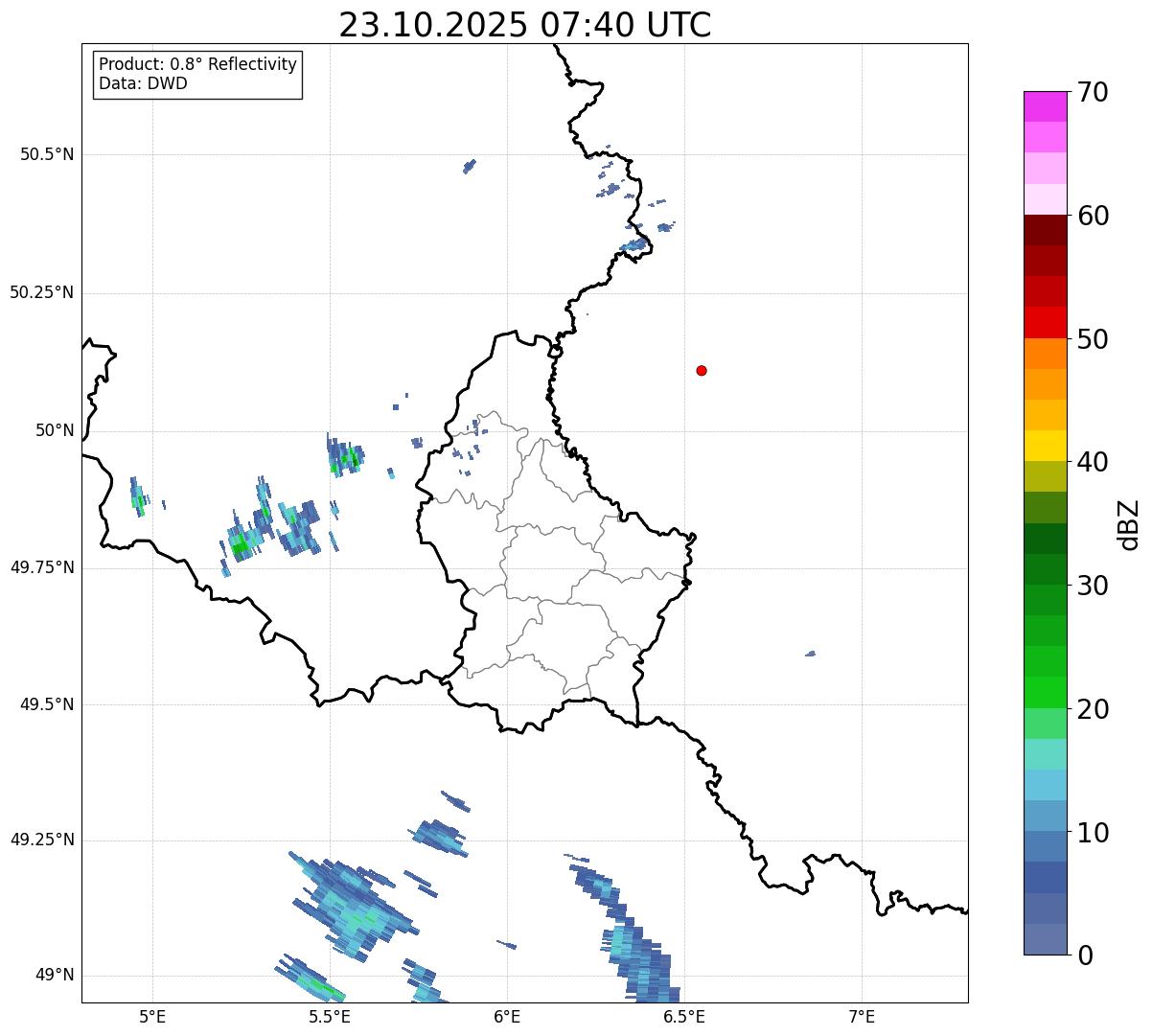
Task: Click the 49.5°N latitude label
Action: [x=47, y=704]
